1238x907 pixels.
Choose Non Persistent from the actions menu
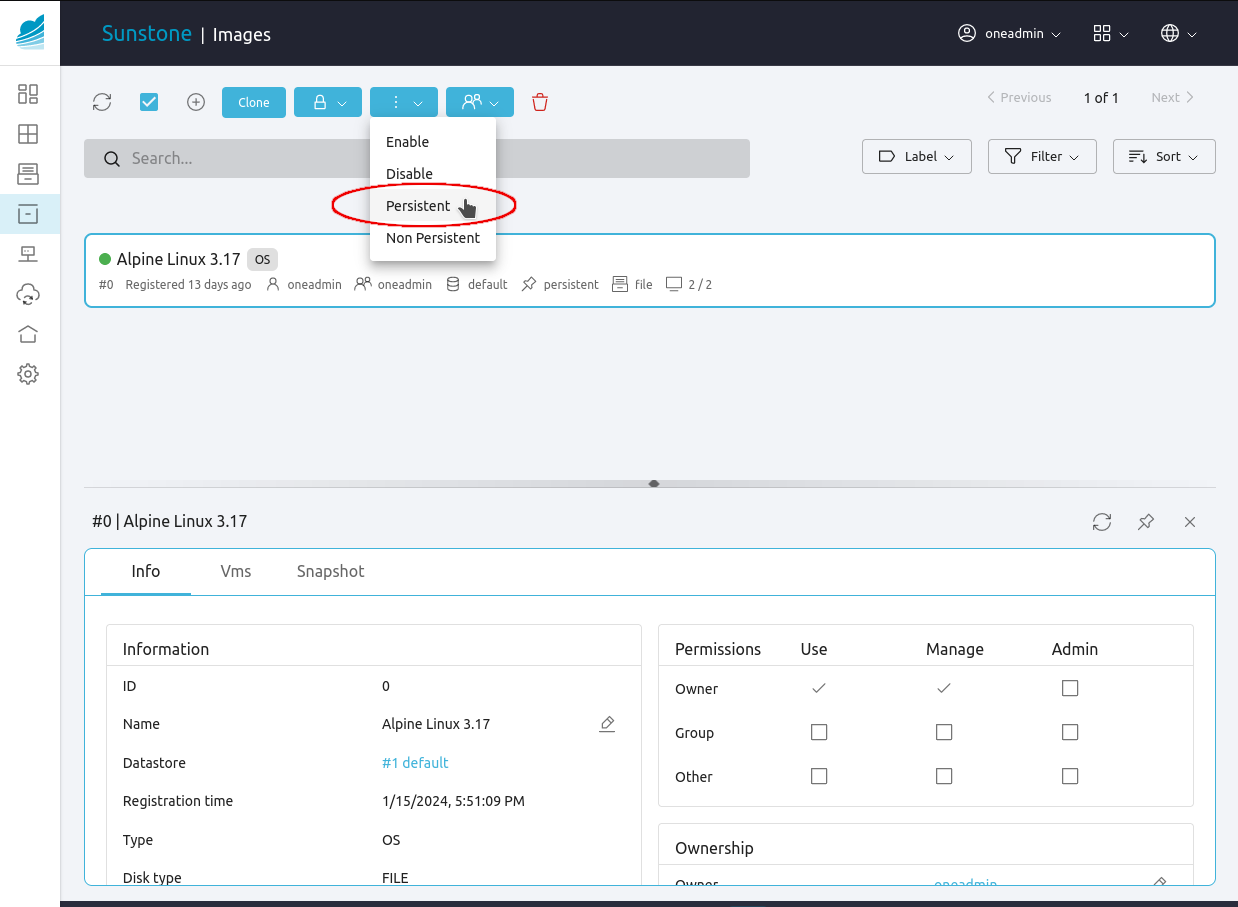pos(433,238)
